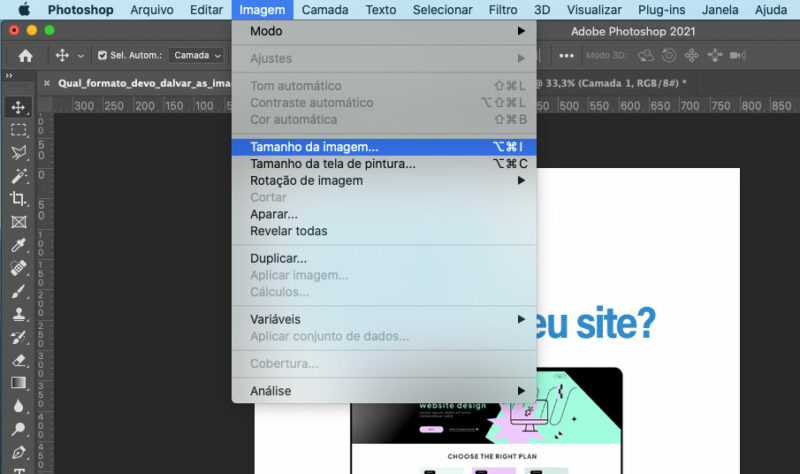
Task: Open the Camada auto-select dropdown
Action: (x=197, y=56)
